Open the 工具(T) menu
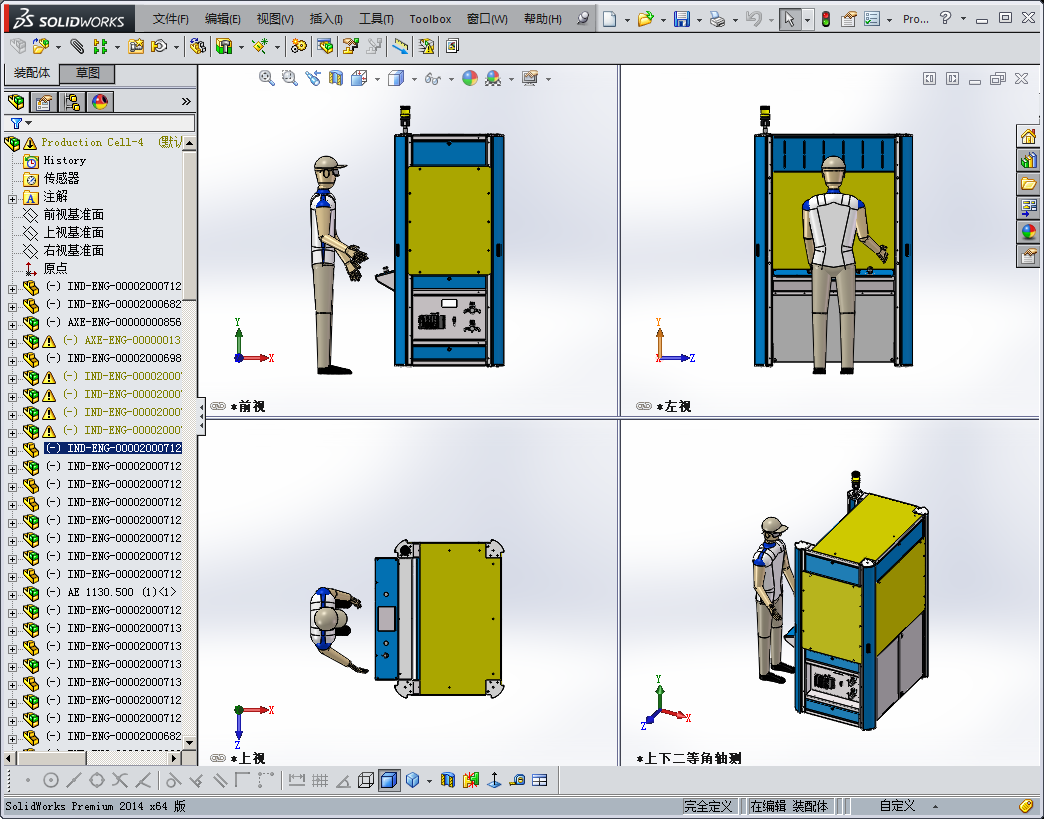Image resolution: width=1044 pixels, height=819 pixels. 376,19
